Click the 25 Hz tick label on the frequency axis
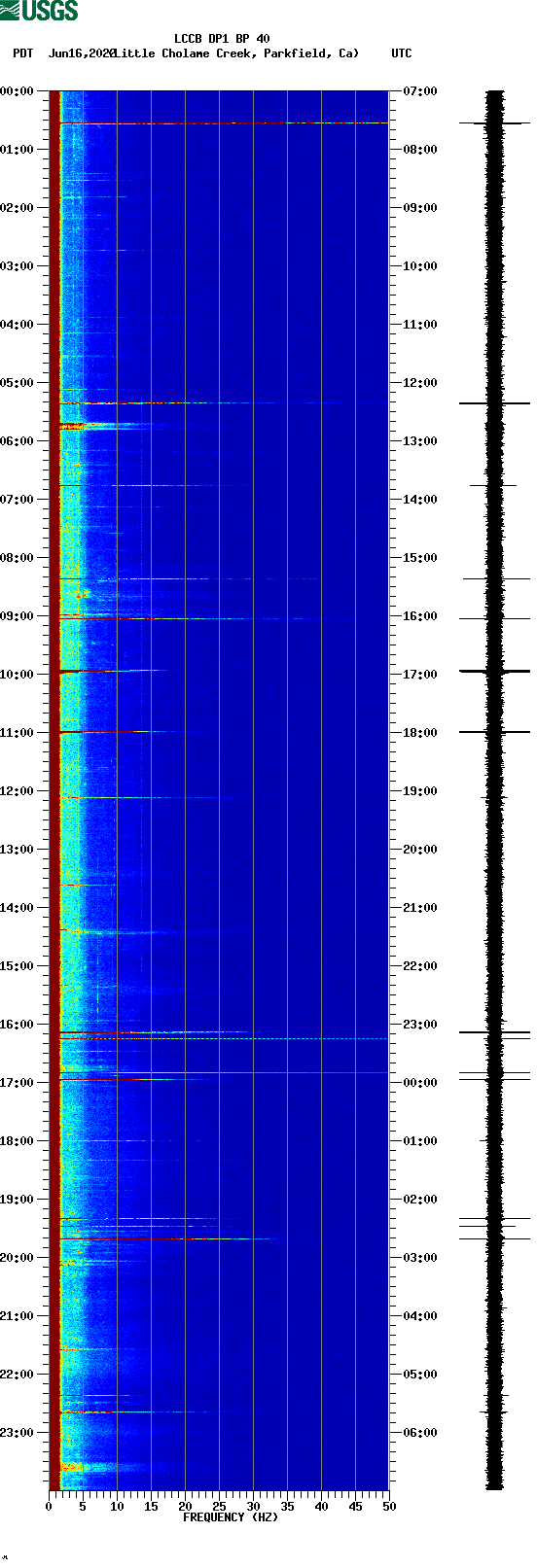The width and height of the screenshot is (537, 1568). tap(219, 1507)
